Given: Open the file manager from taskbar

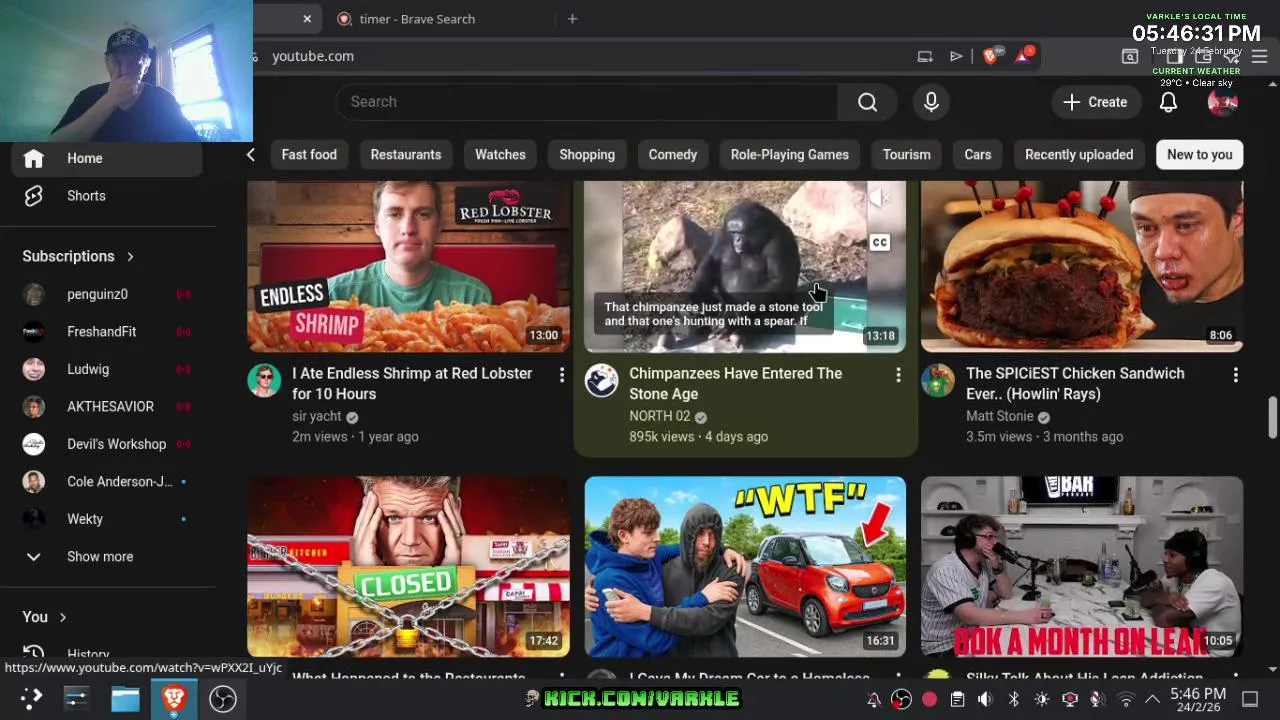Looking at the screenshot, I should point(125,698).
